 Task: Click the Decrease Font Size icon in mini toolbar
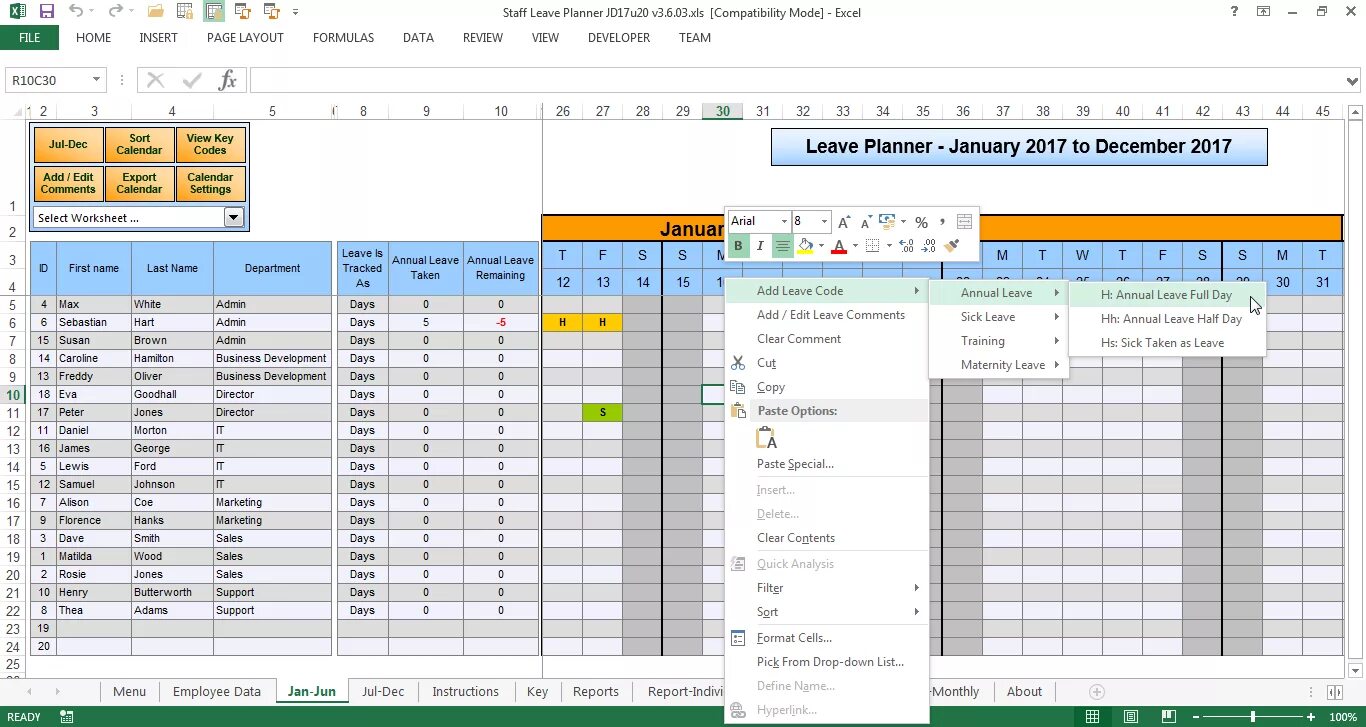click(x=865, y=222)
